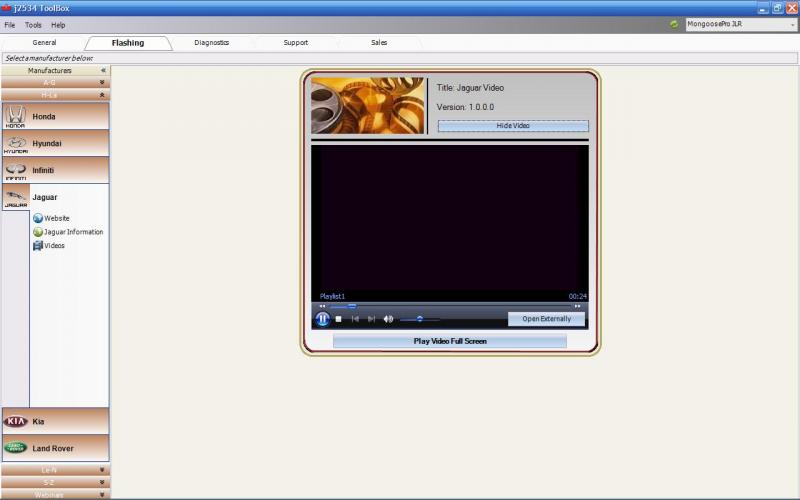Stop the video with the stop icon
This screenshot has height=500, width=800.
338,319
